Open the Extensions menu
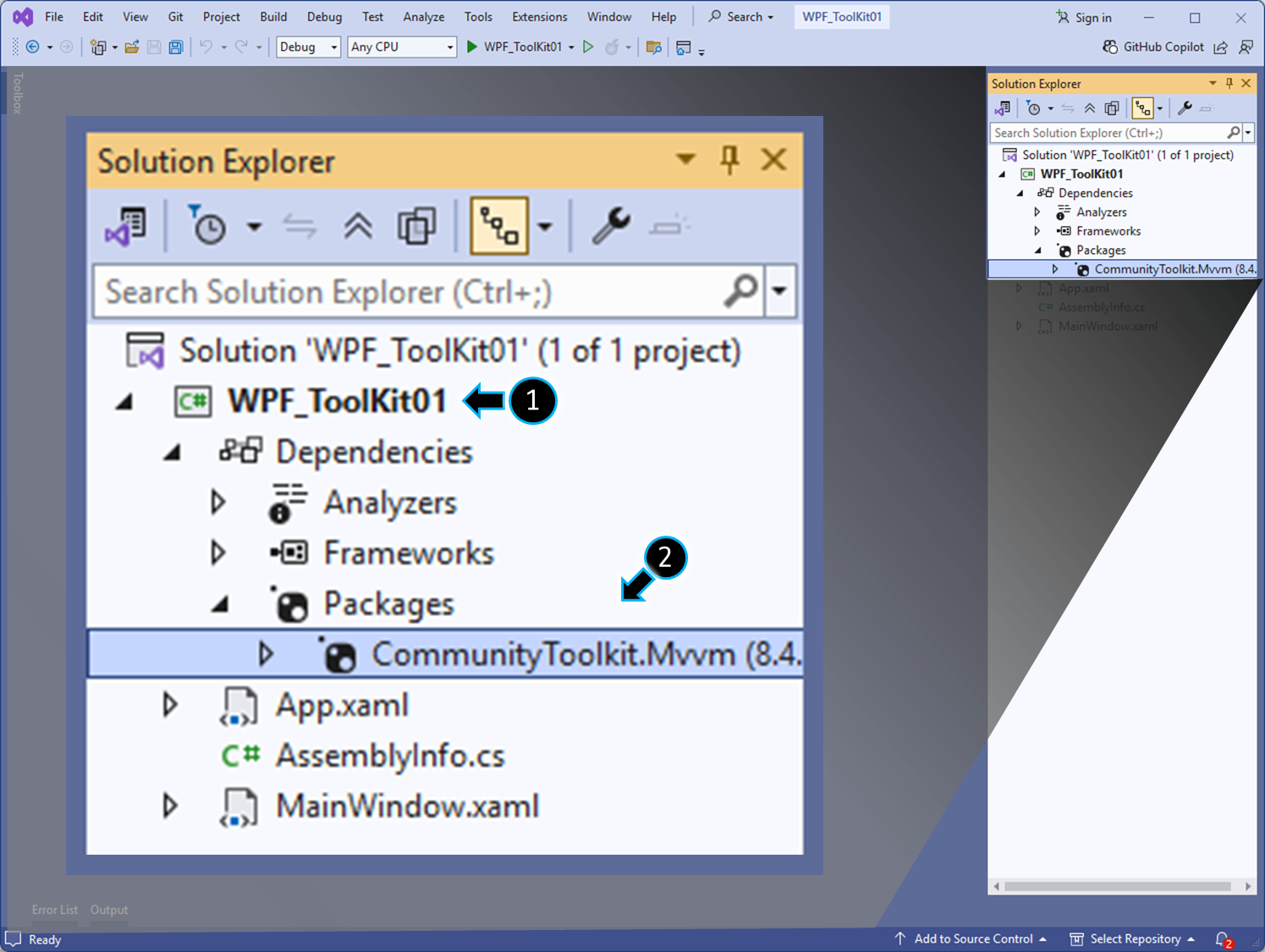The height and width of the screenshot is (952, 1265). (x=540, y=17)
